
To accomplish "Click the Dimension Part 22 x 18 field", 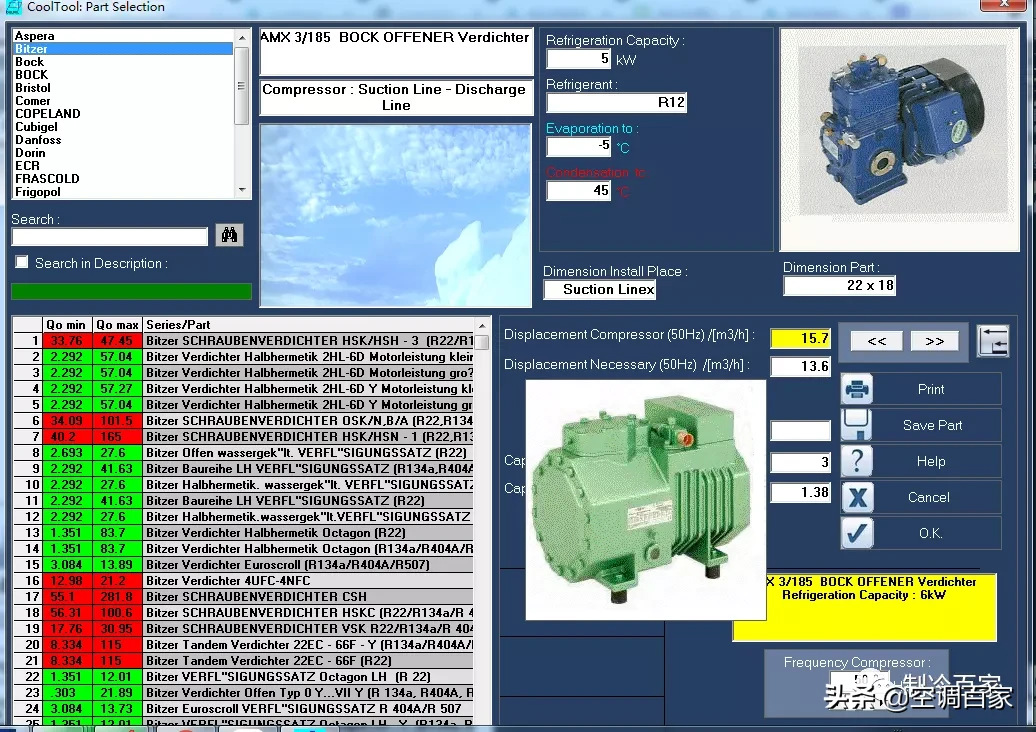I will click(x=839, y=285).
